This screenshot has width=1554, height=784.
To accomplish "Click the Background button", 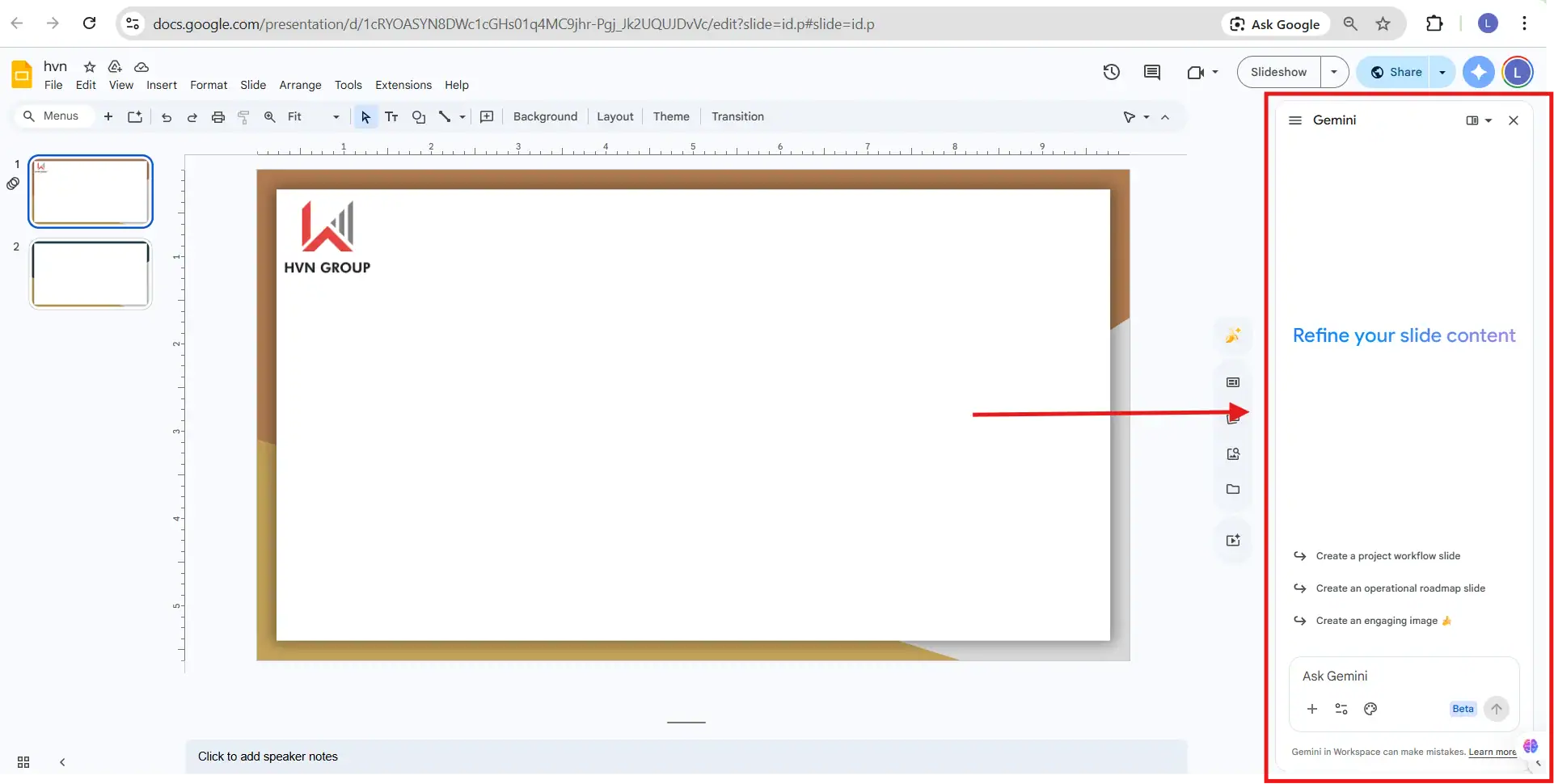I will click(x=546, y=116).
